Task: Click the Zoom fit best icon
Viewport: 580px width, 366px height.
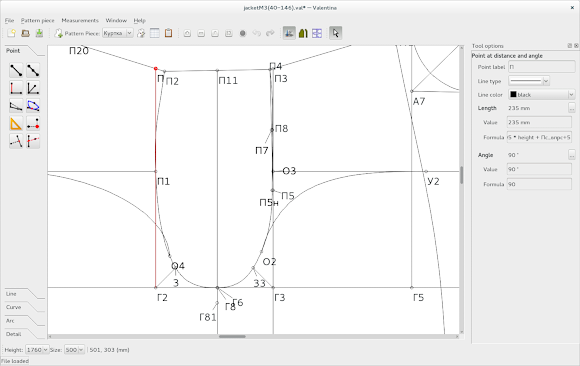Action: (229, 33)
